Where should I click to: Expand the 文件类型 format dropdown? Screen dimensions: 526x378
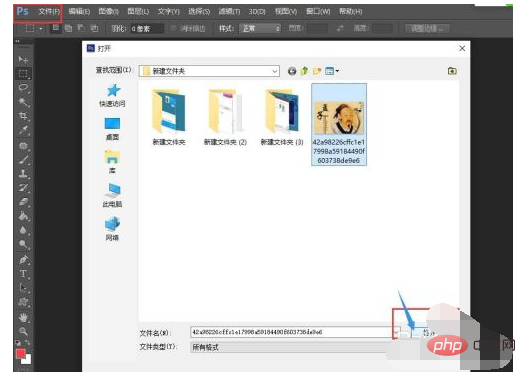[x=292, y=347]
